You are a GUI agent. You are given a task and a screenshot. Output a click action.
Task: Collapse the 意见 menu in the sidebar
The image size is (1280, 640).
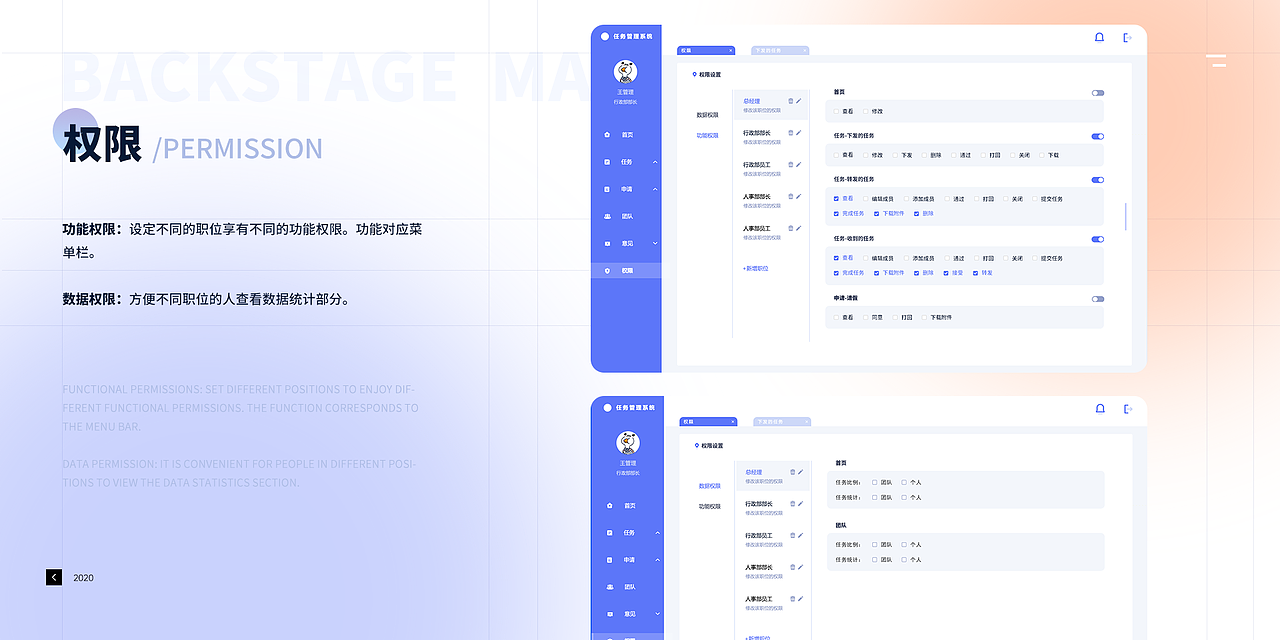tap(655, 241)
